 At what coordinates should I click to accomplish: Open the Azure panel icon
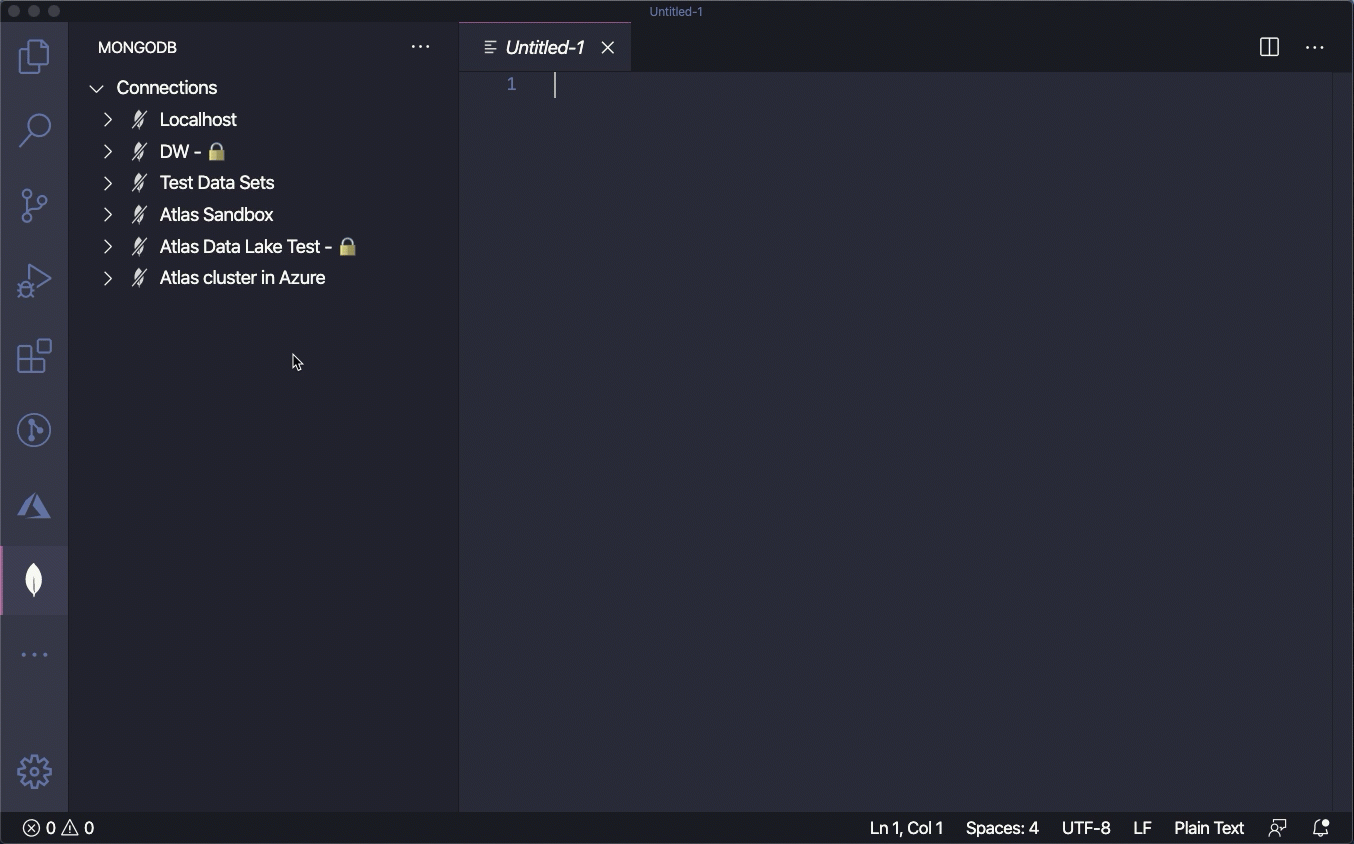click(34, 506)
